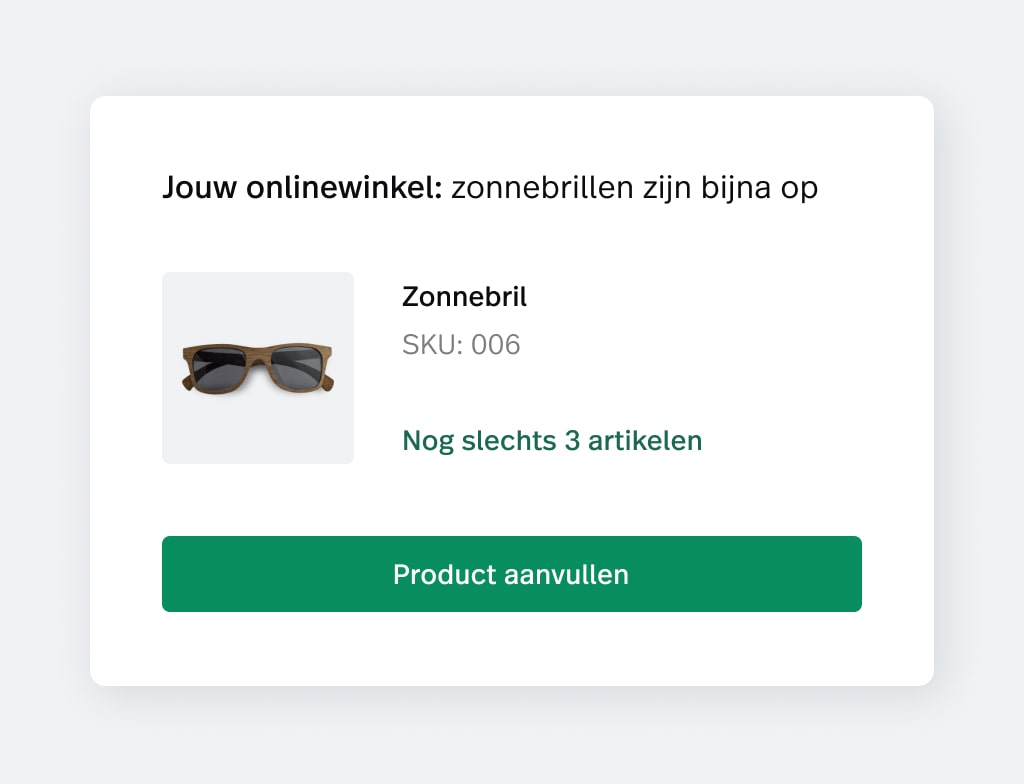Select the Zonnebril product name
Image resolution: width=1024 pixels, height=784 pixels.
click(464, 297)
